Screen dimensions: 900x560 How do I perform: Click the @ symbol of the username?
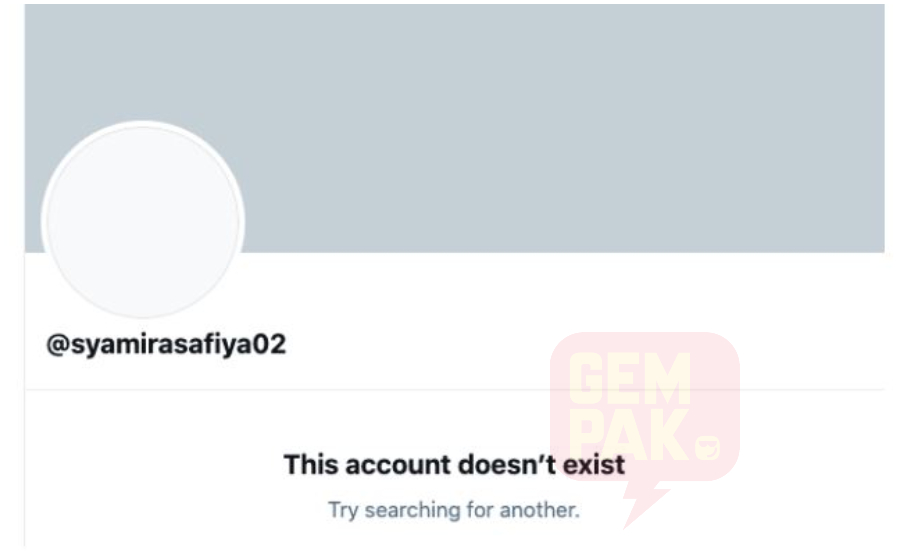[58, 345]
